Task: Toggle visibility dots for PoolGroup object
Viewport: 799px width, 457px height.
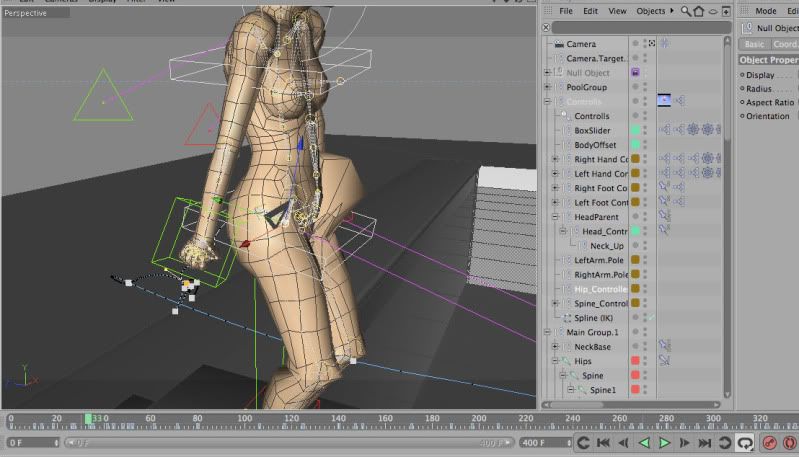Action: [x=645, y=87]
